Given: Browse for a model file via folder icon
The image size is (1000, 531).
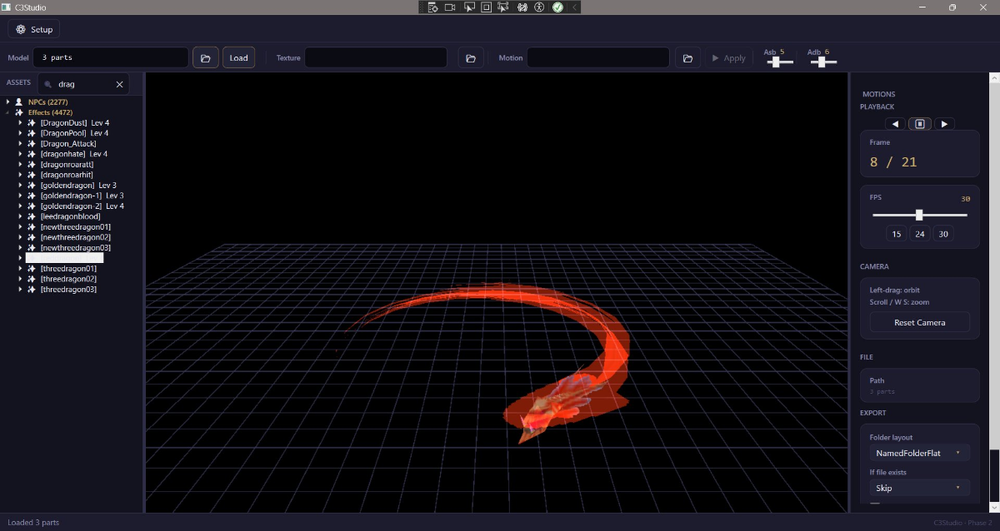Looking at the screenshot, I should (205, 57).
